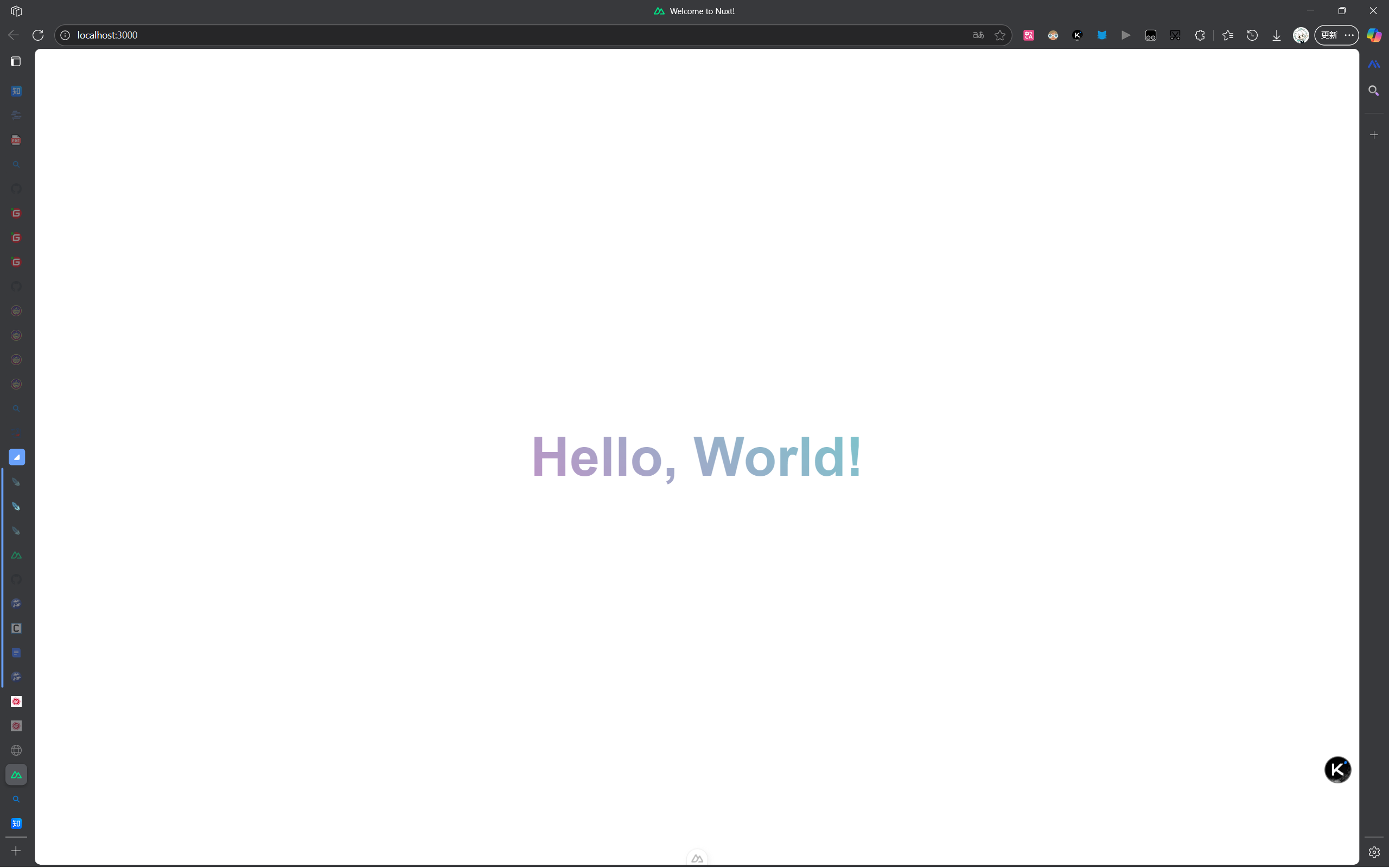1389x868 pixels.
Task: Open the Copilot sidebar
Action: [x=1374, y=35]
